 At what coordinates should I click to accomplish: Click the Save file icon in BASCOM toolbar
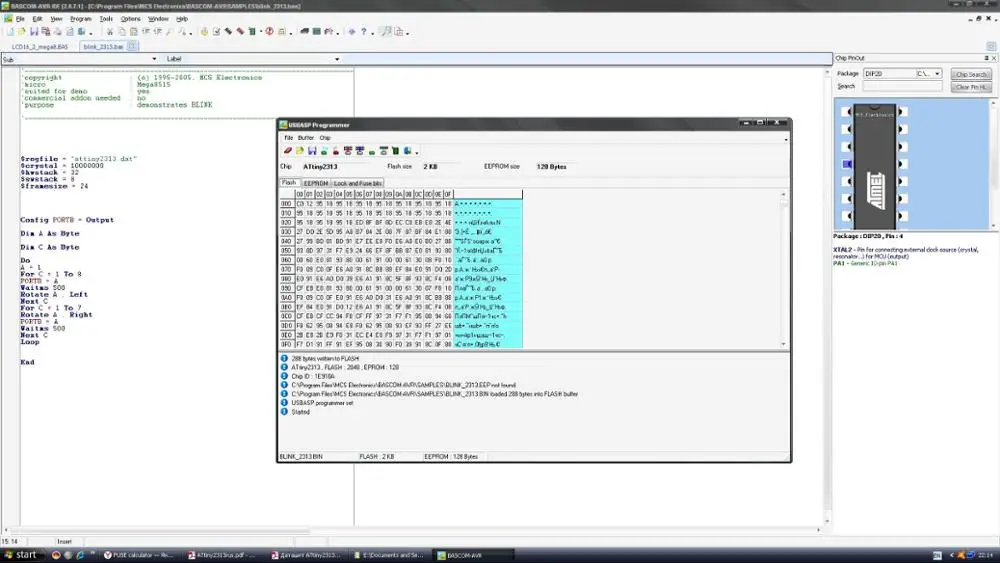[x=34, y=32]
